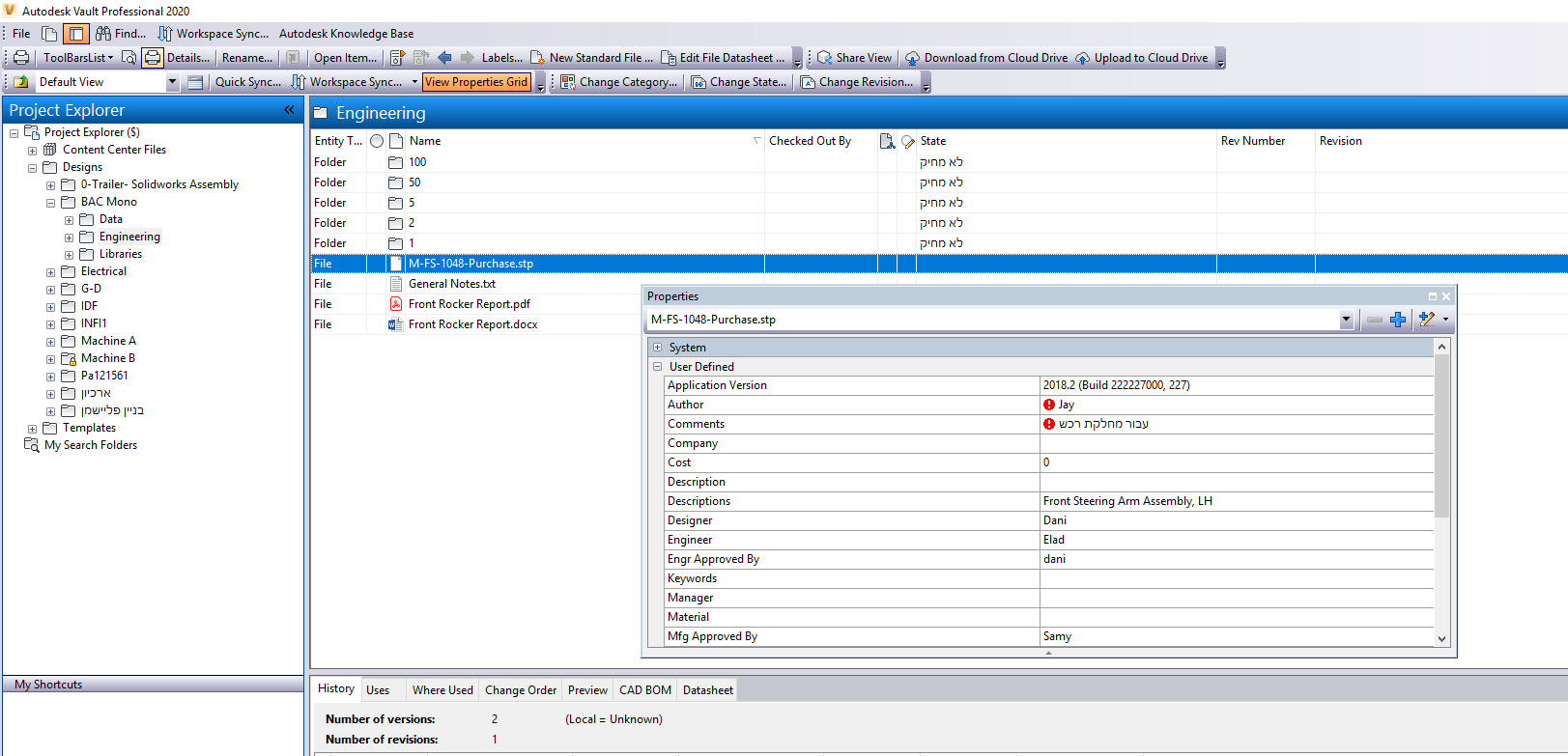This screenshot has width=1568, height=756.
Task: Click the Change Revision icon
Action: (808, 82)
